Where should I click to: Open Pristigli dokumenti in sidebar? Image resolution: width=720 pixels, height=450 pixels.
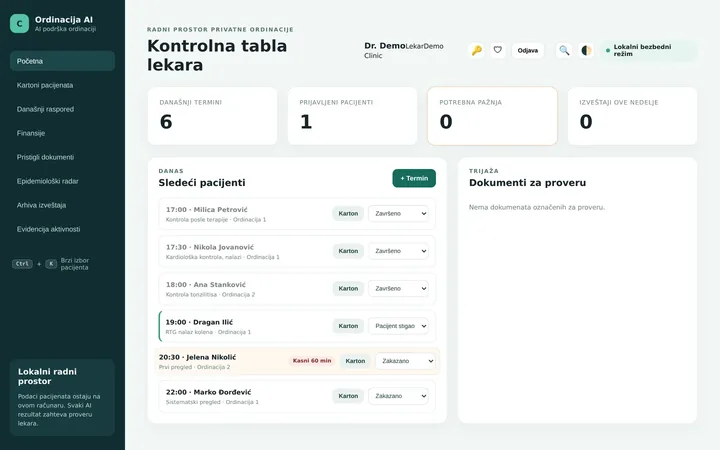click(x=62, y=157)
